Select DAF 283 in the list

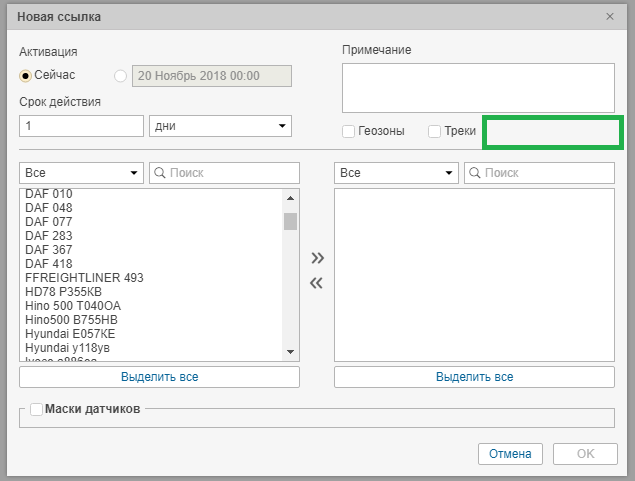point(49,236)
